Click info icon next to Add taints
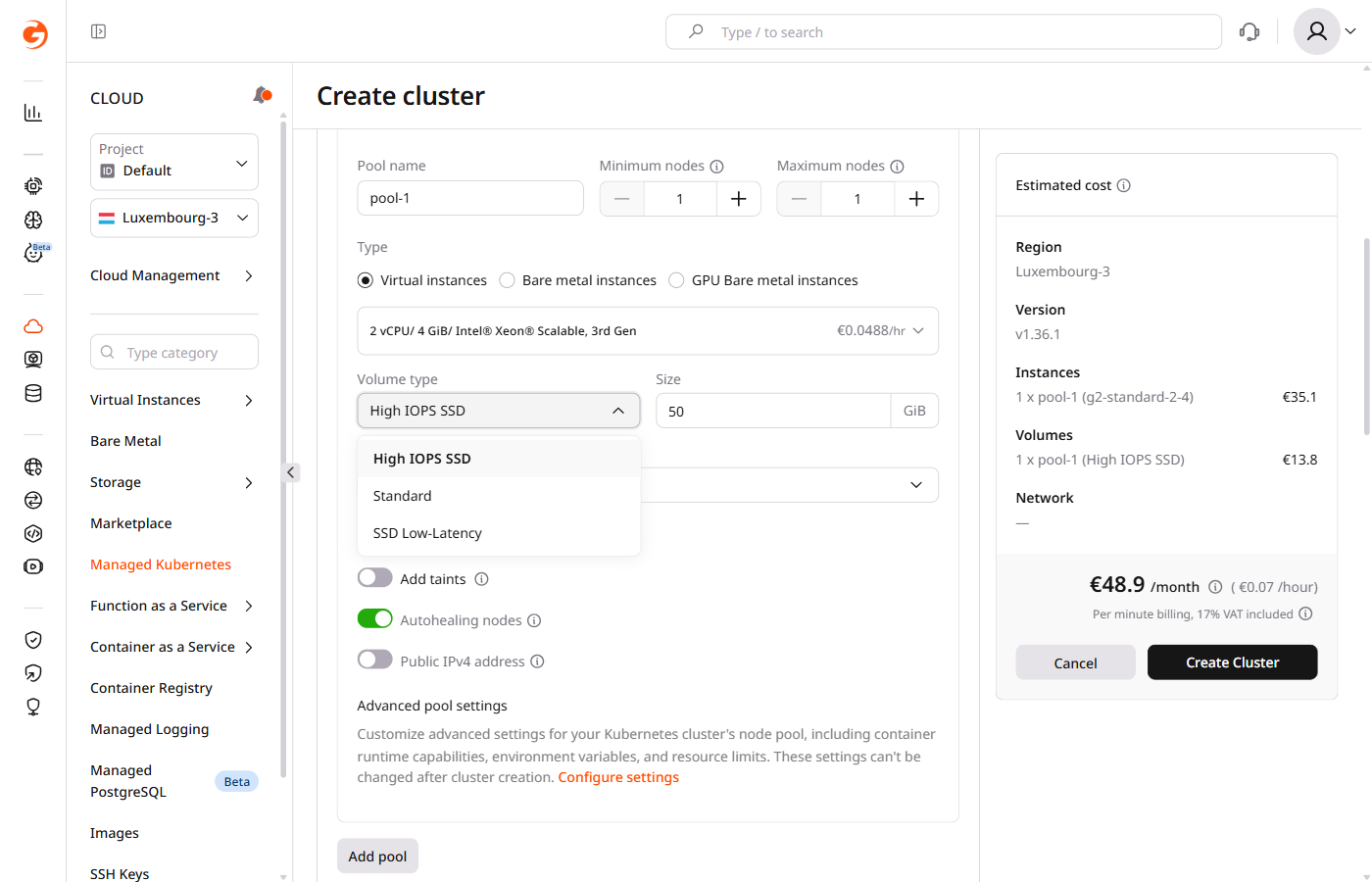The height and width of the screenshot is (882, 1372). pos(481,579)
